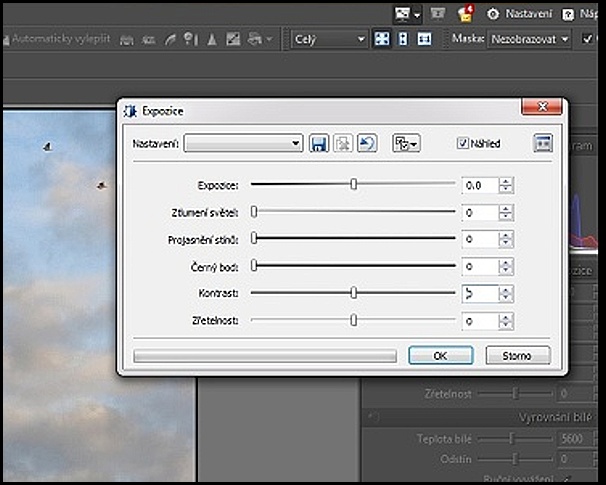Toggle the Náhled preview checkbox
The width and height of the screenshot is (606, 485).
(x=462, y=144)
